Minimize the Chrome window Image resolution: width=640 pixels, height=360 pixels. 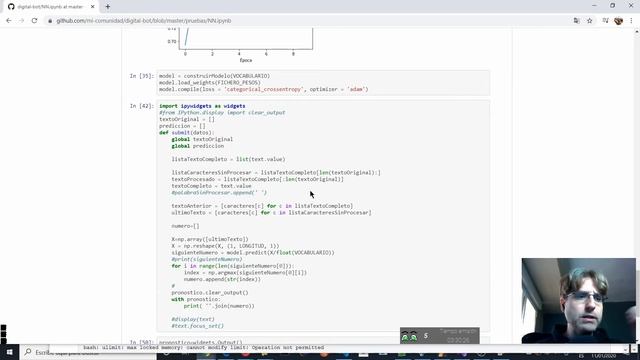[594, 6]
